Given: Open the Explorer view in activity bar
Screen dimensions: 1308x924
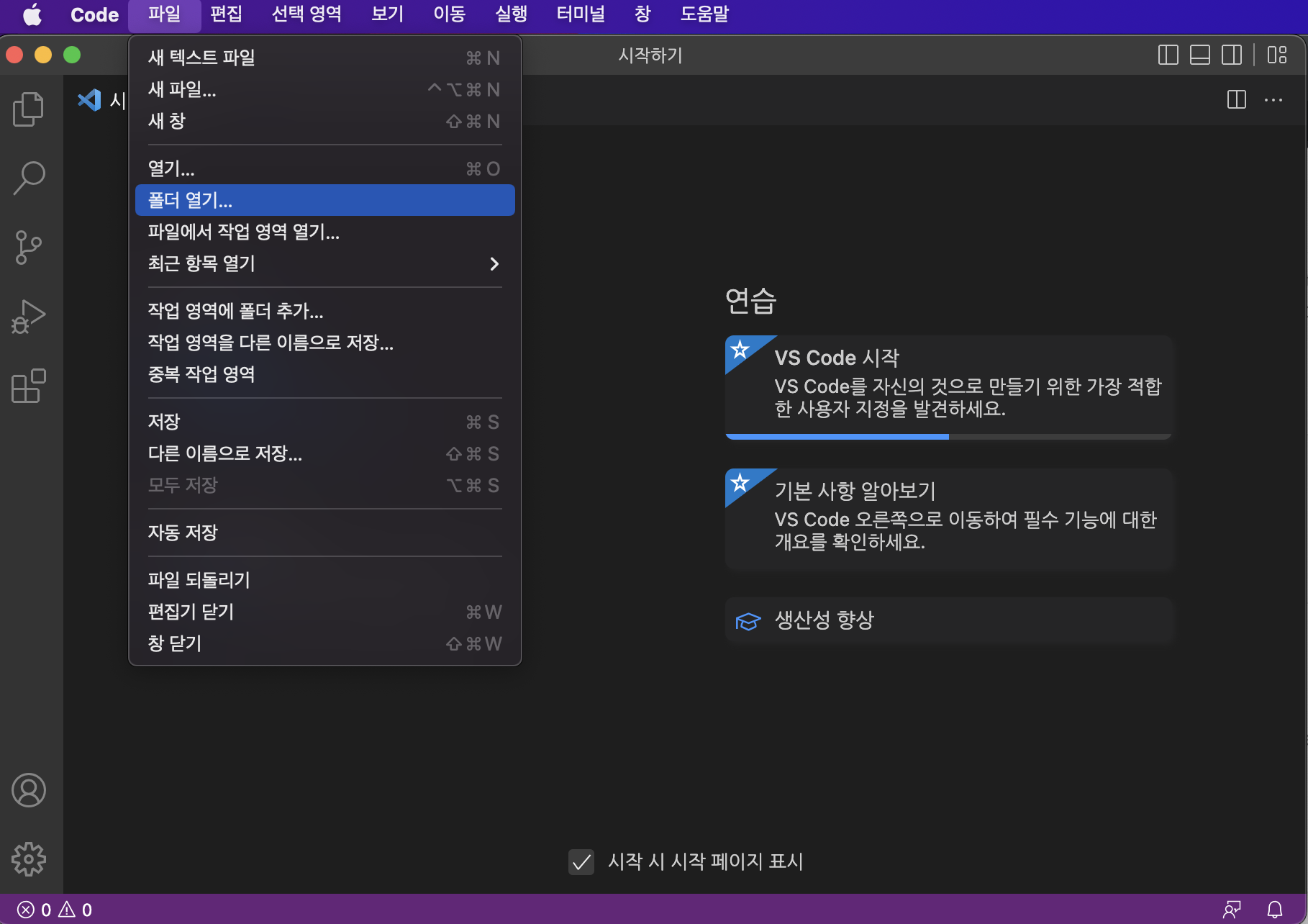Looking at the screenshot, I should click(29, 109).
